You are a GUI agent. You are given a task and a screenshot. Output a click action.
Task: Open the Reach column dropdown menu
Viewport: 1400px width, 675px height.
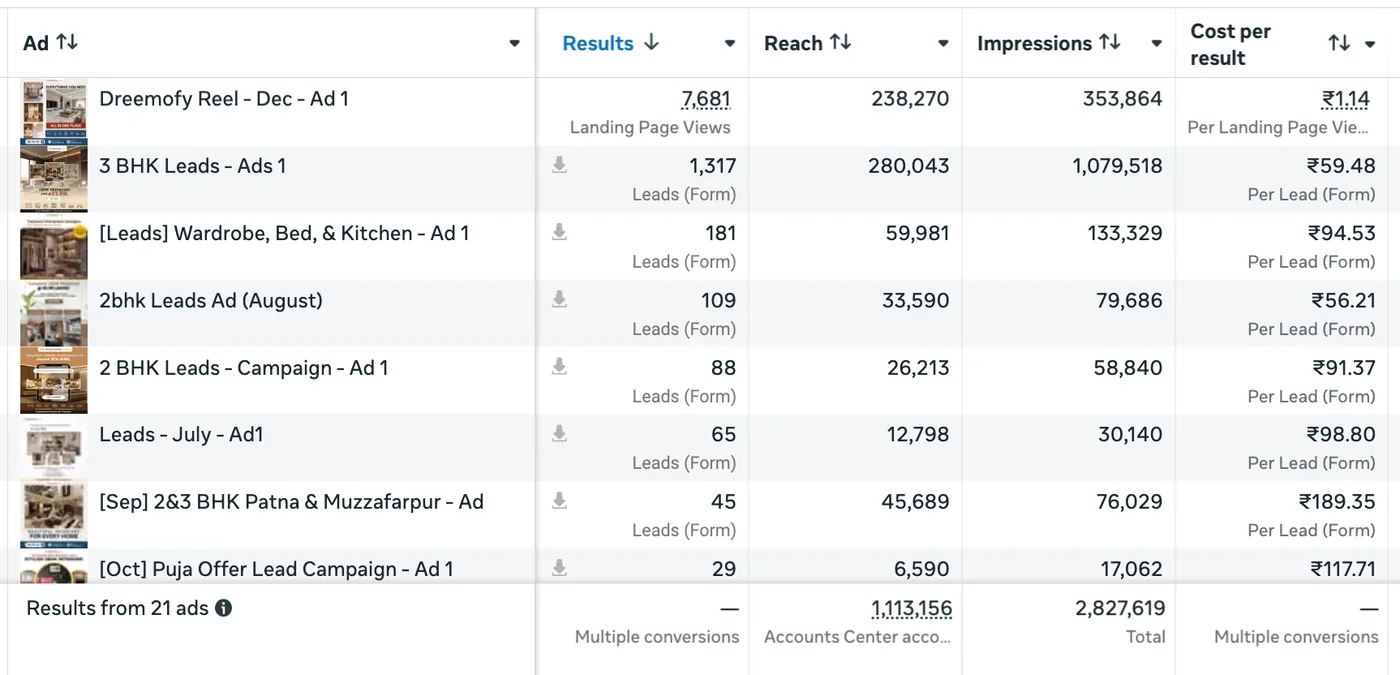(943, 43)
